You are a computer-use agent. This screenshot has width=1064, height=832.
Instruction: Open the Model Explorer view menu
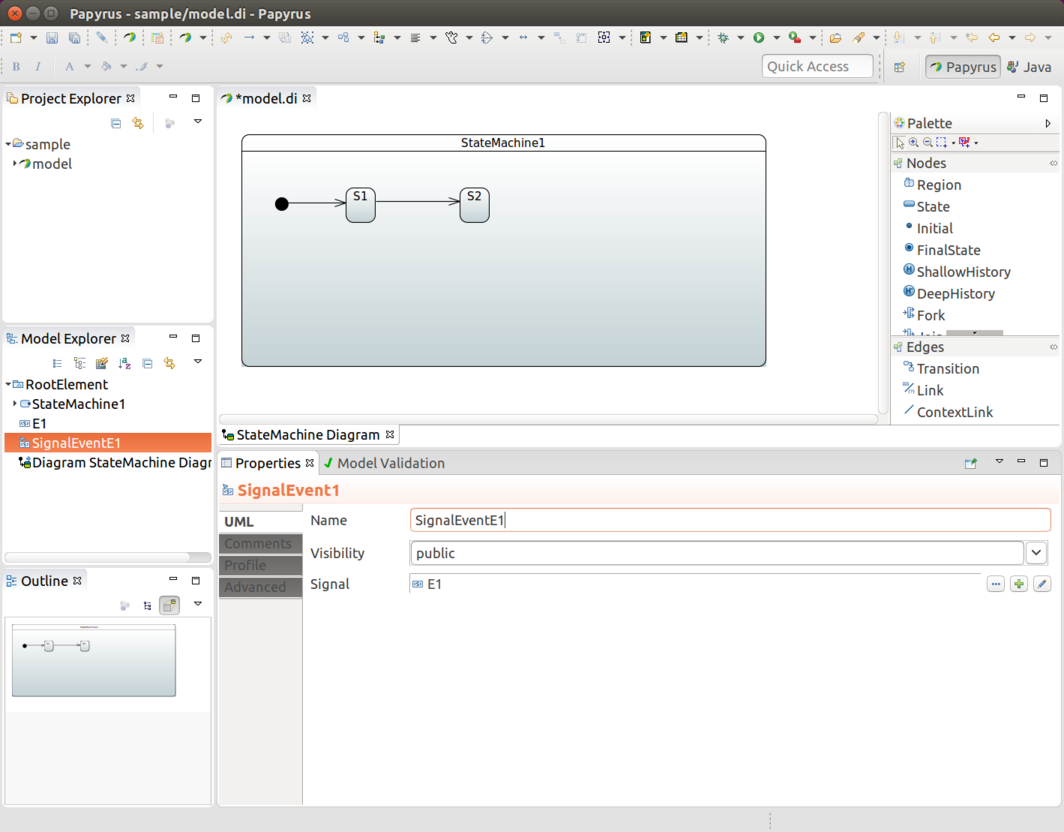pos(198,362)
